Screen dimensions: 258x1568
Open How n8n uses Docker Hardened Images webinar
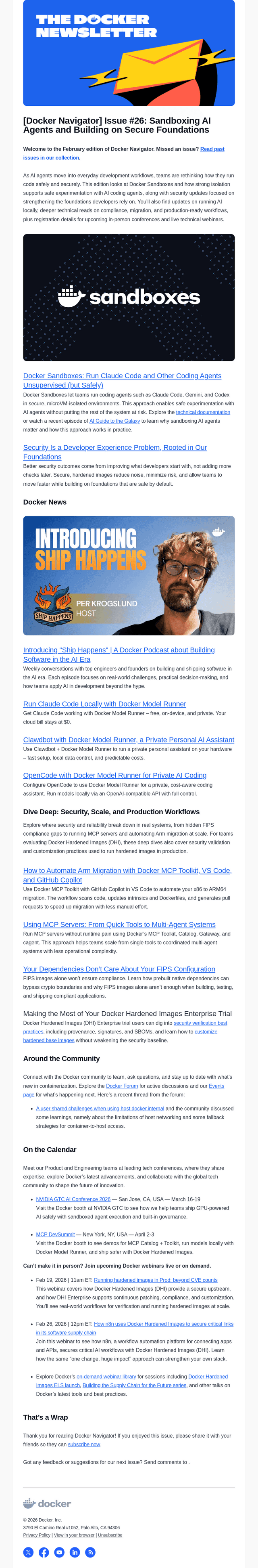[135, 1328]
